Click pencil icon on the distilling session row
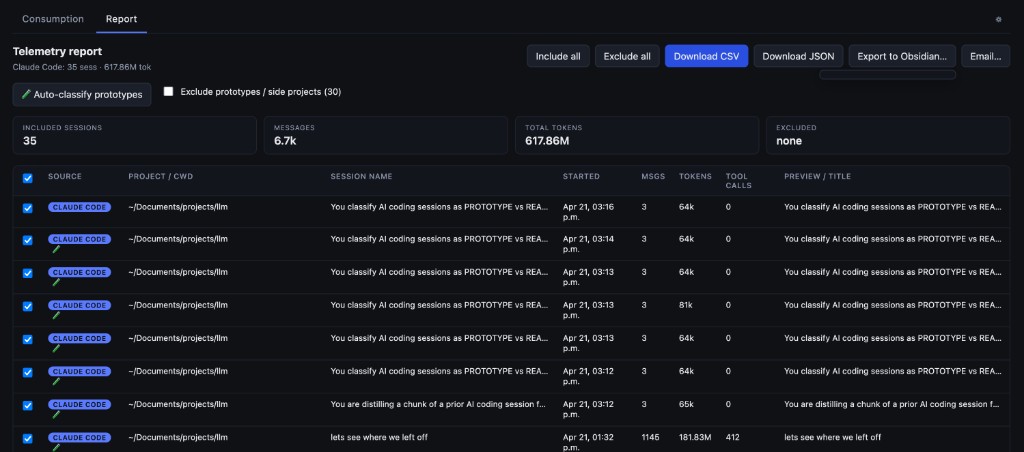This screenshot has height=452, width=1024. tap(55, 415)
